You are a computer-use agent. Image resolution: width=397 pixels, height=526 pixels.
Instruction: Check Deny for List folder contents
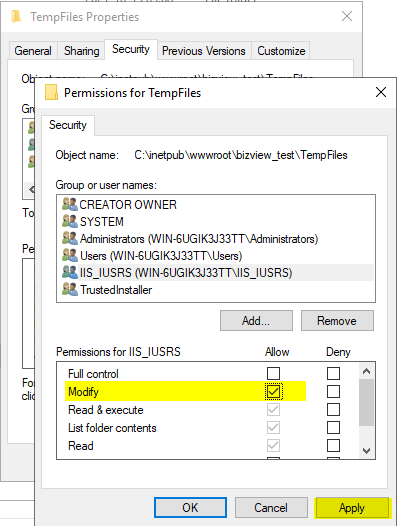click(333, 427)
